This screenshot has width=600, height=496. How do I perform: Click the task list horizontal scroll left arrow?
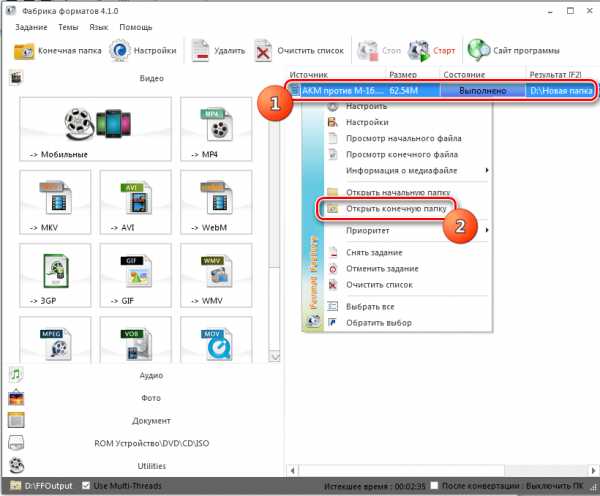point(293,470)
